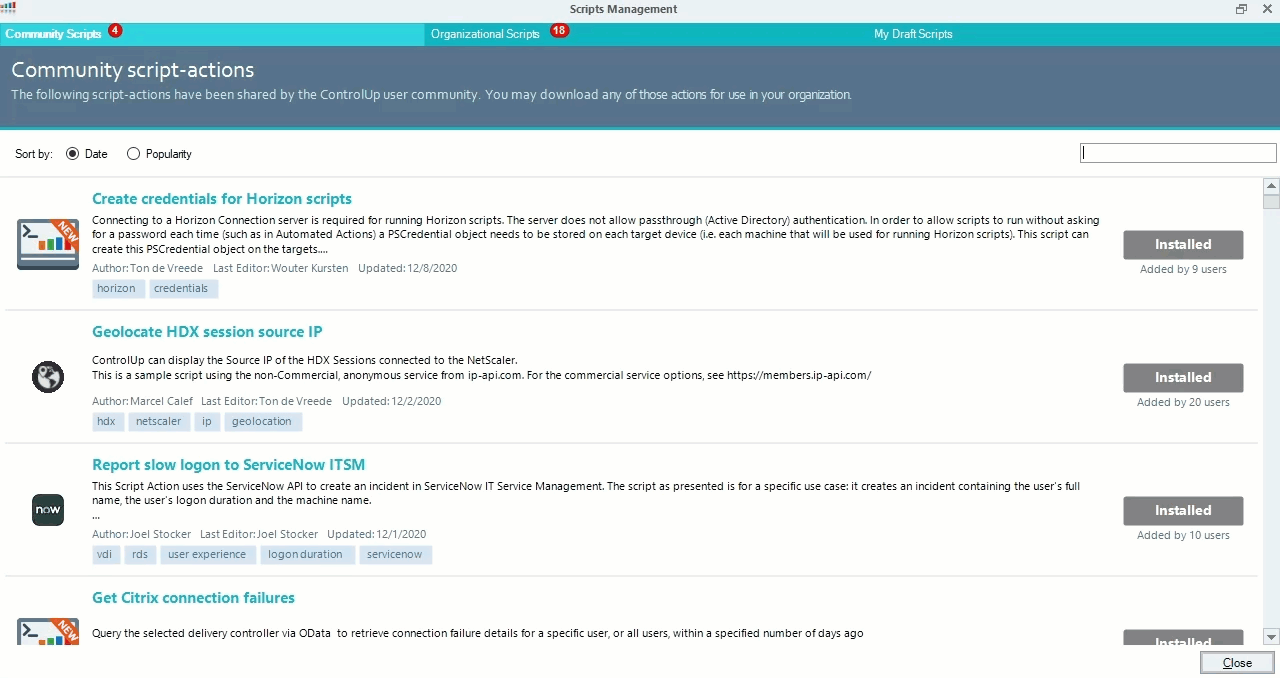Click the ControlUp app icon in title bar
This screenshot has width=1280, height=678.
click(x=8, y=9)
